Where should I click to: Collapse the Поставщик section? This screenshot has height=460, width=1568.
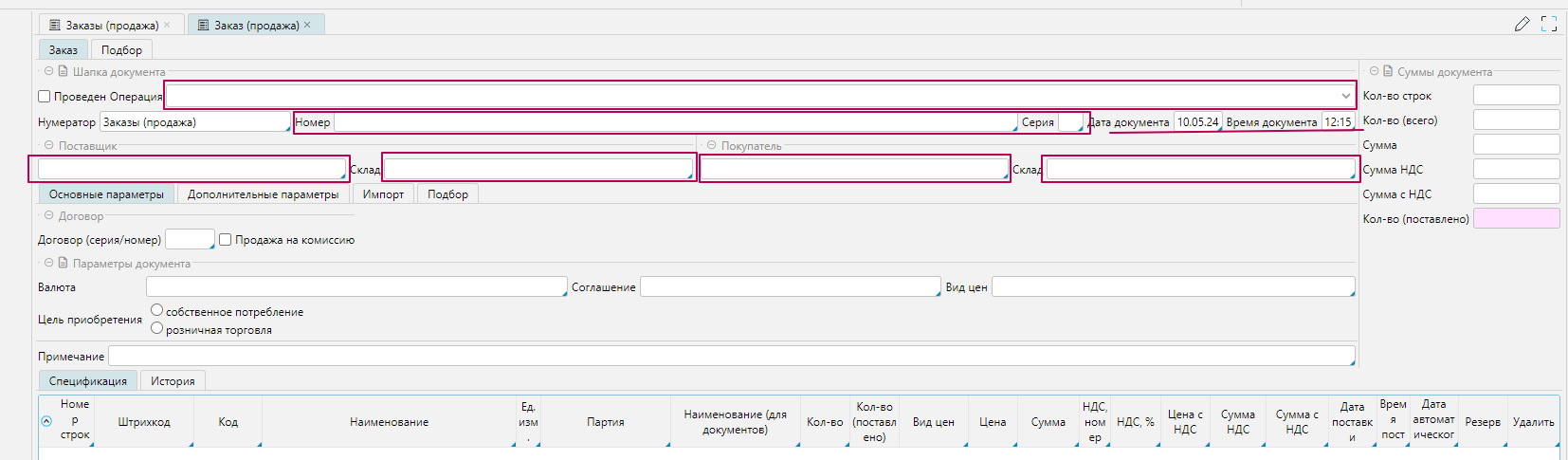(48, 145)
